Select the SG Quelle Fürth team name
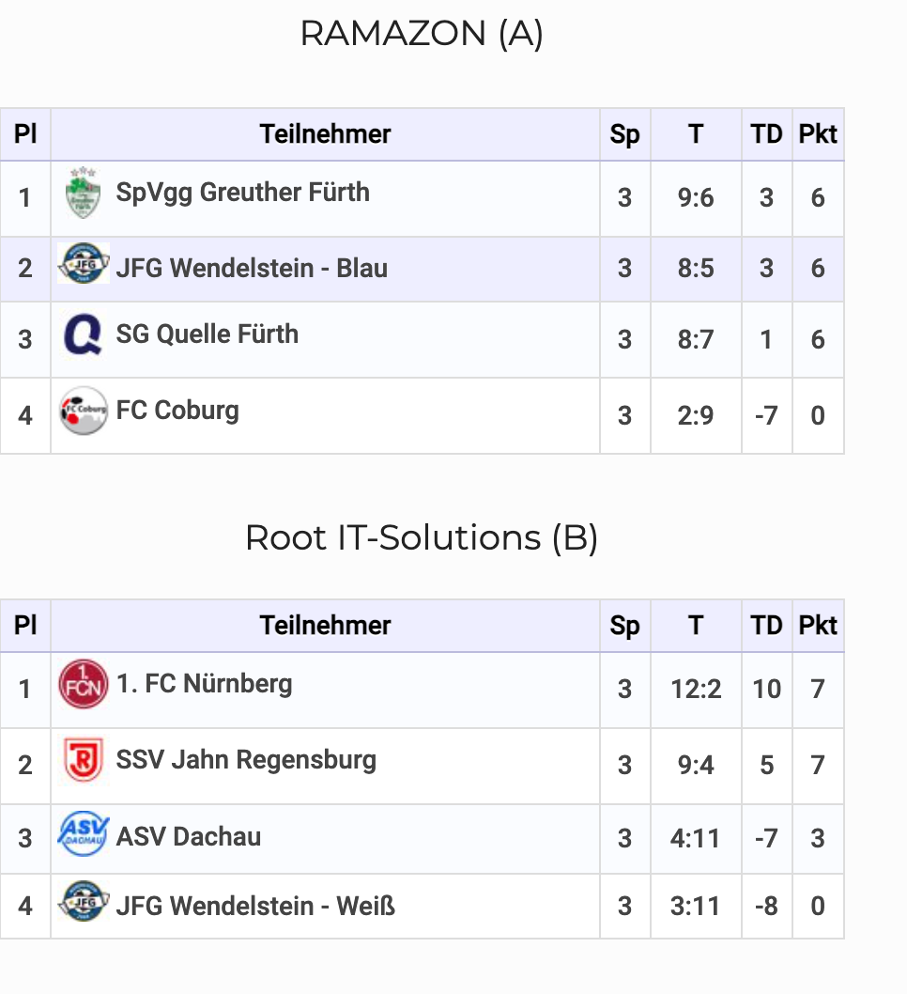This screenshot has height=994, width=908. tap(207, 334)
